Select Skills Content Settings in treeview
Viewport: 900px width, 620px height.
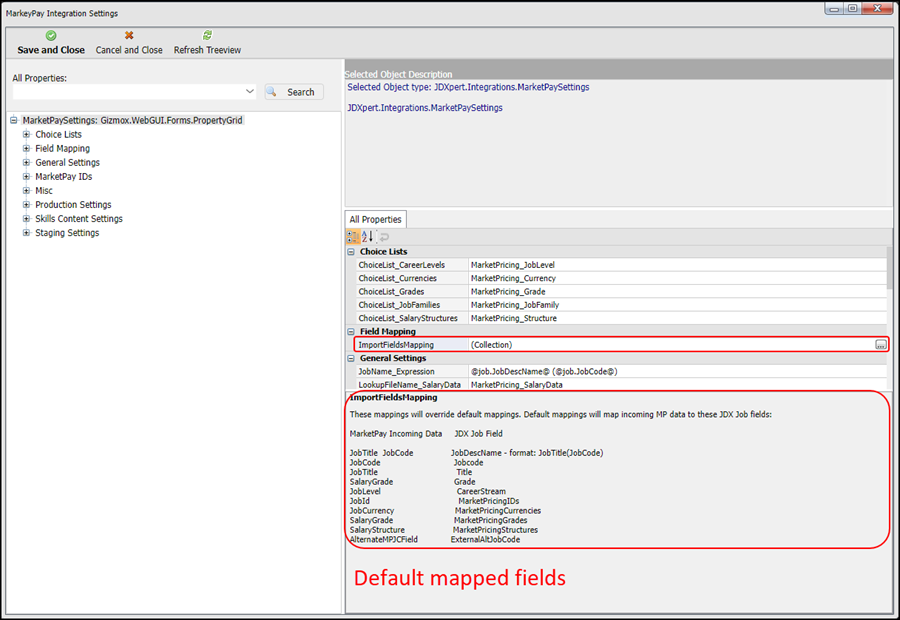tap(79, 219)
